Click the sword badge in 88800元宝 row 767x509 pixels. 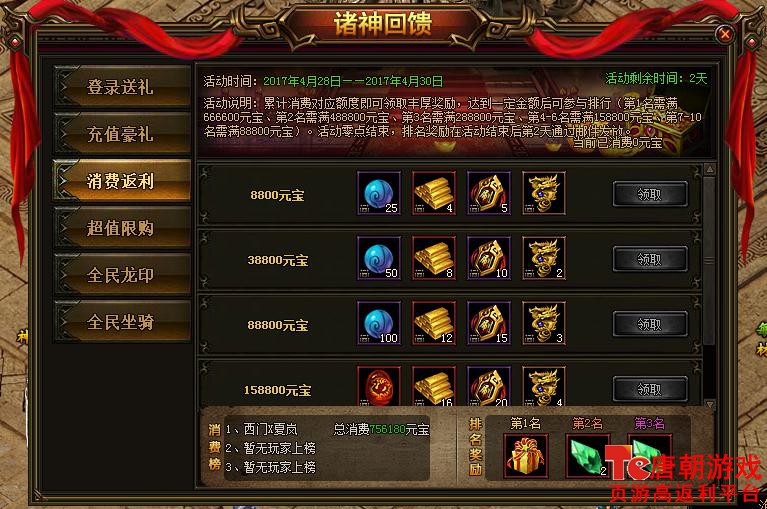(489, 323)
